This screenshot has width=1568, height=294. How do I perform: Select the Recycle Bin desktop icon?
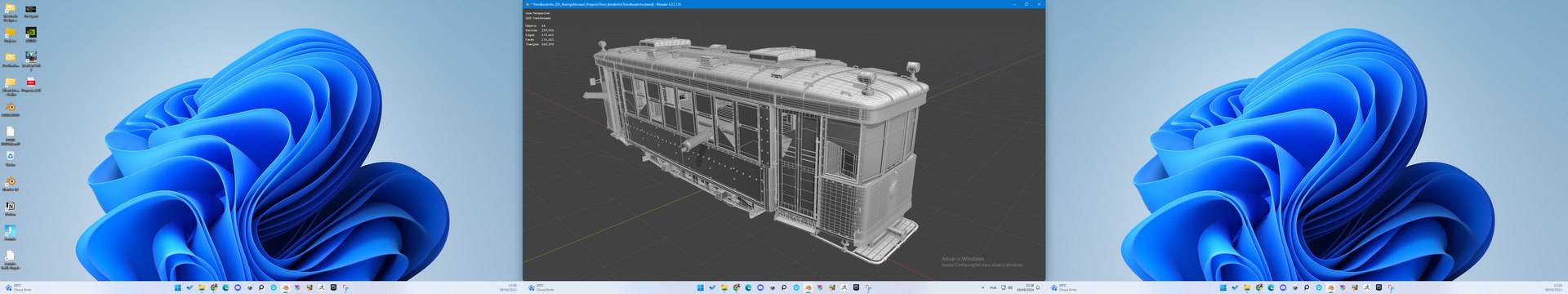[10, 158]
